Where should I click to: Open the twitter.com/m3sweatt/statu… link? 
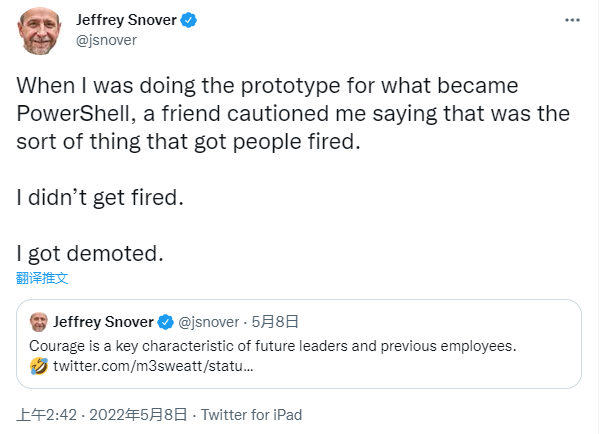click(153, 366)
